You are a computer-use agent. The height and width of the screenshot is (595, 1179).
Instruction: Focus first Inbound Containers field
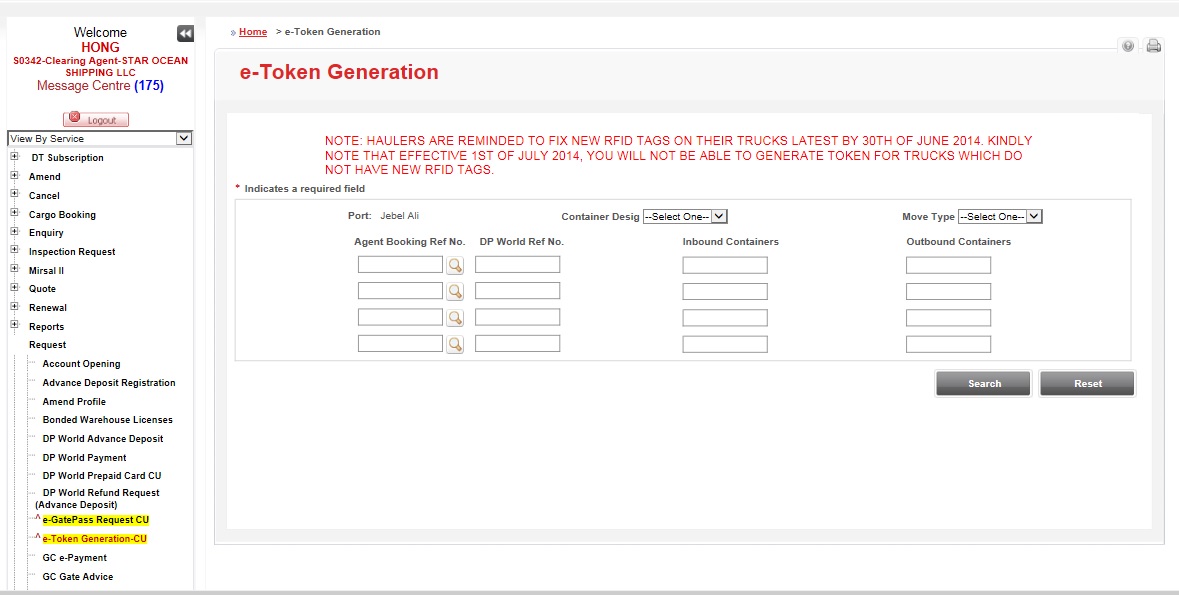click(725, 266)
